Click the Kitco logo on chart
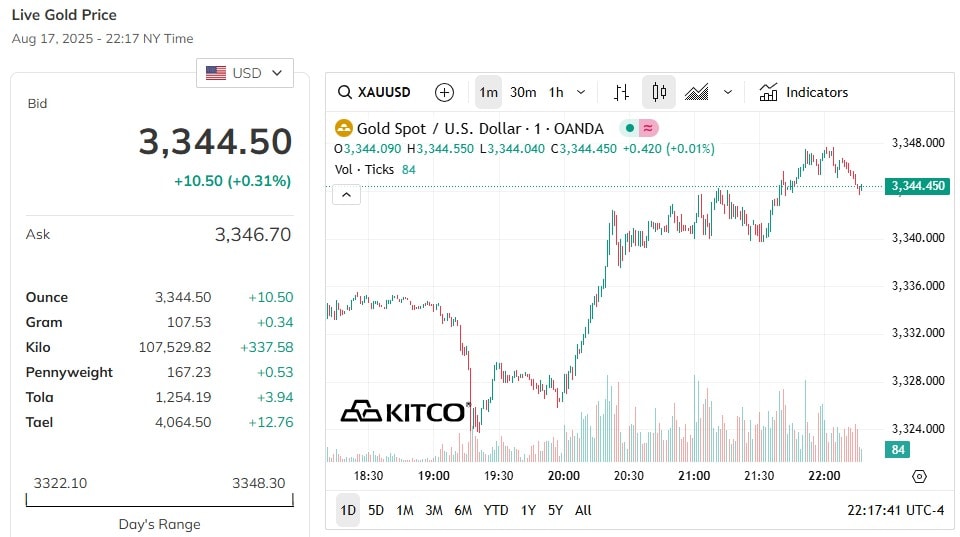960x537 pixels. [405, 412]
